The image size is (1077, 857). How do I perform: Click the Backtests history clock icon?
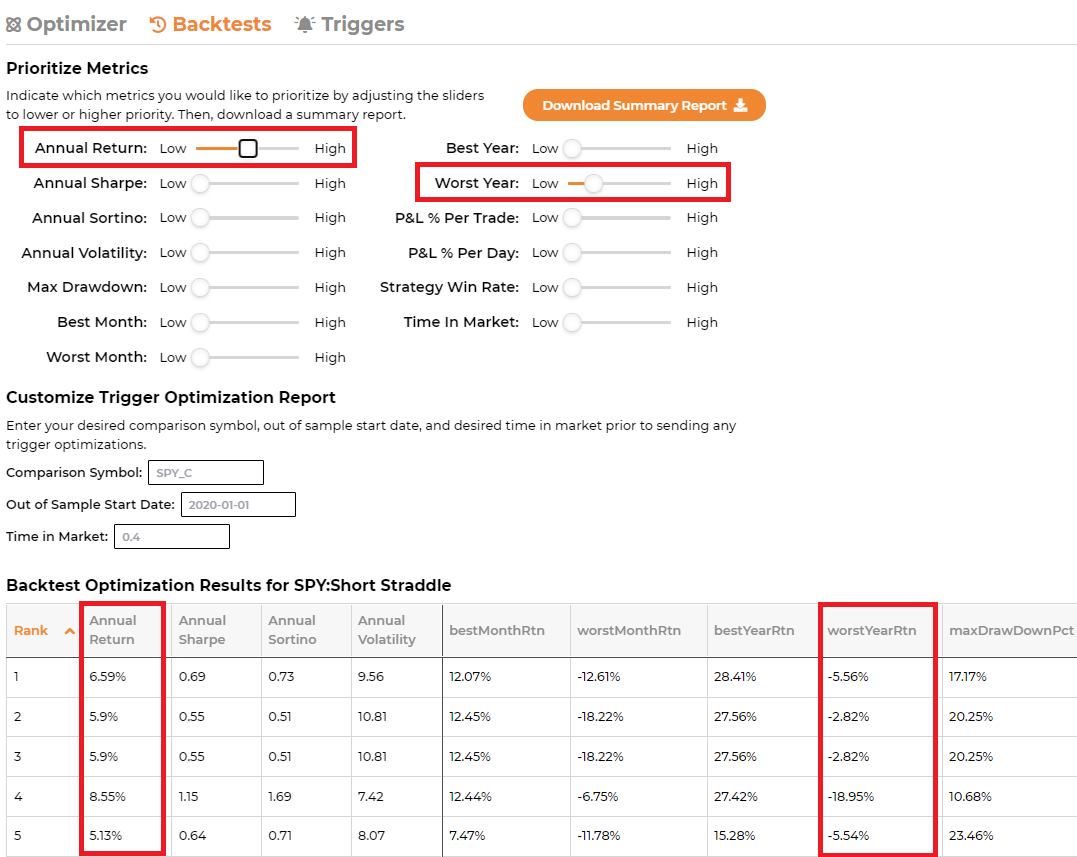tap(158, 25)
